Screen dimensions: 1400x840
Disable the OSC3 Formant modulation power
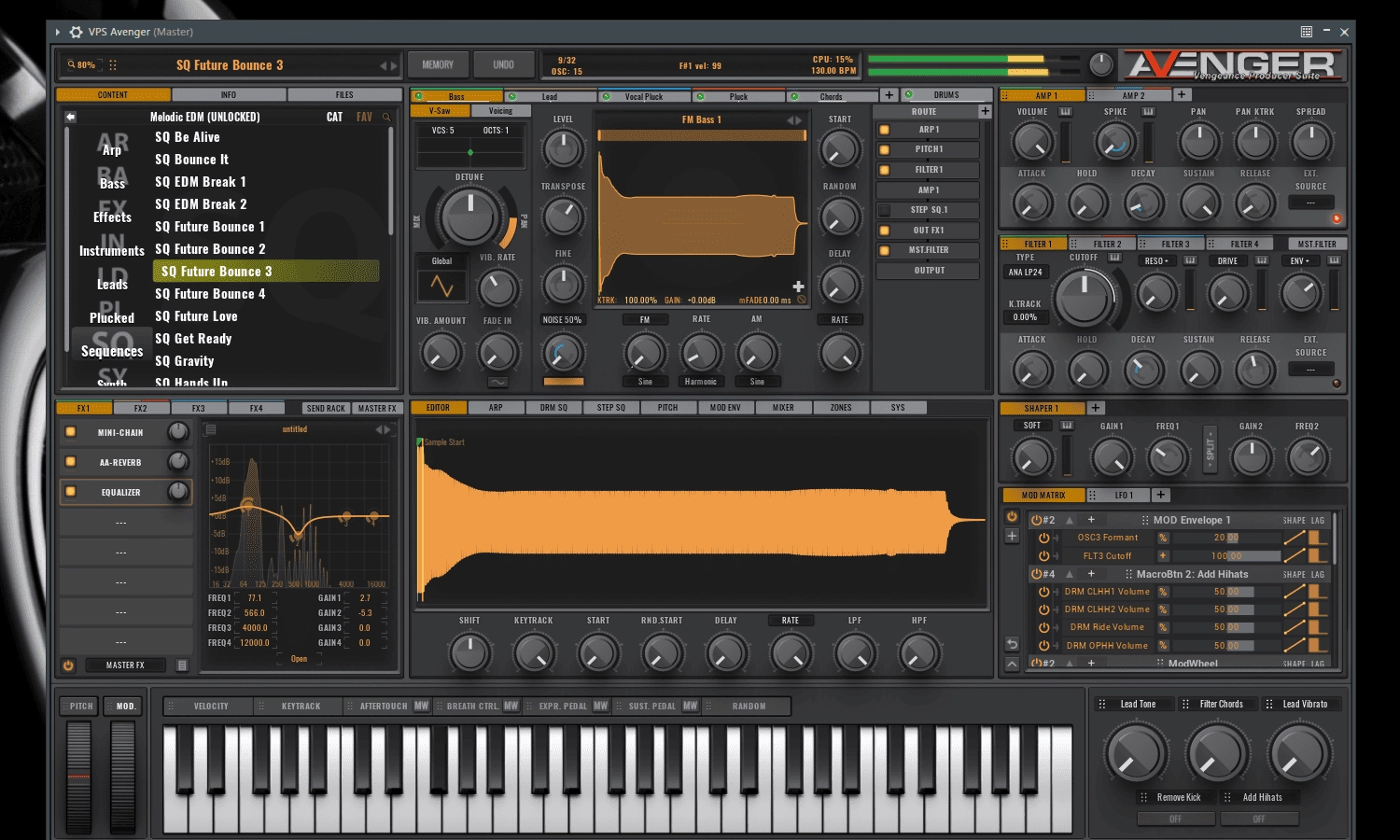coord(1043,538)
